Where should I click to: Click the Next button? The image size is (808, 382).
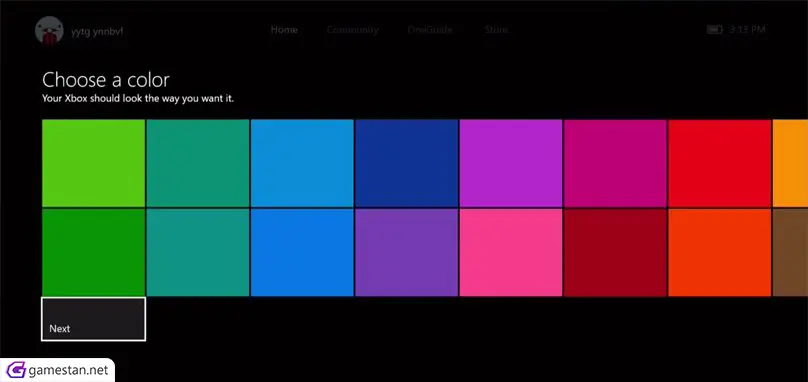[x=93, y=319]
